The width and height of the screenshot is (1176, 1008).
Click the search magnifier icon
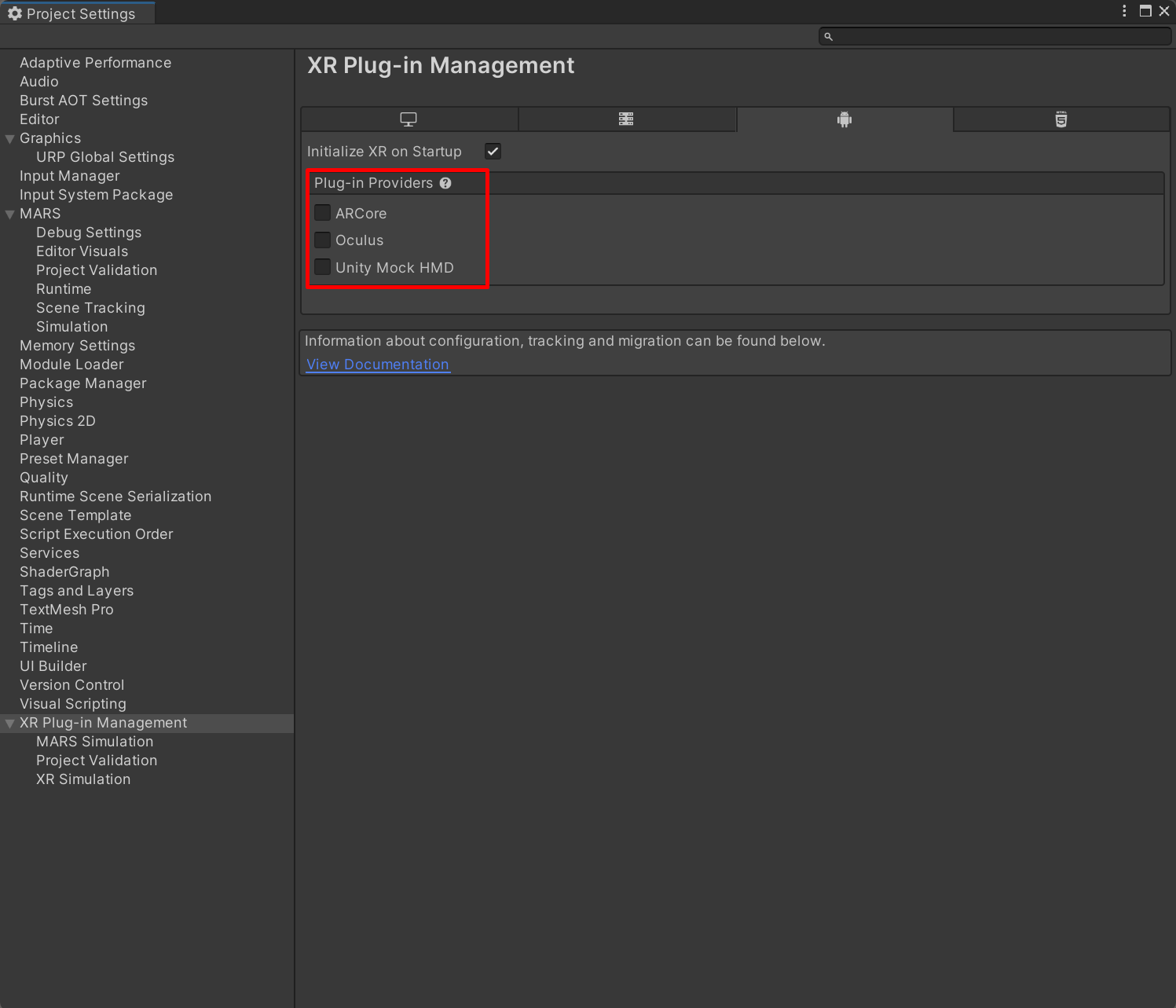(x=828, y=37)
